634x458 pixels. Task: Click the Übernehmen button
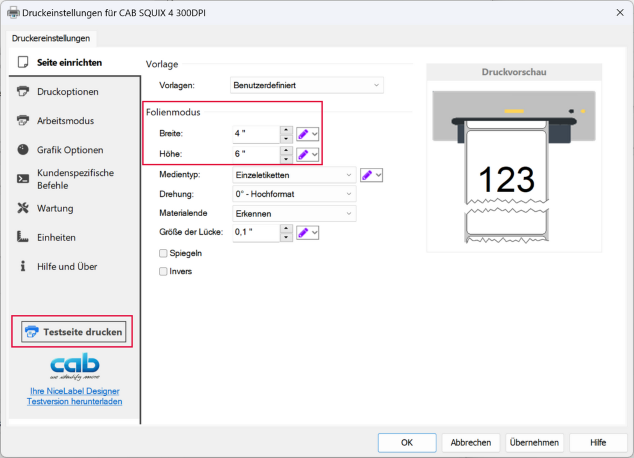(x=534, y=443)
